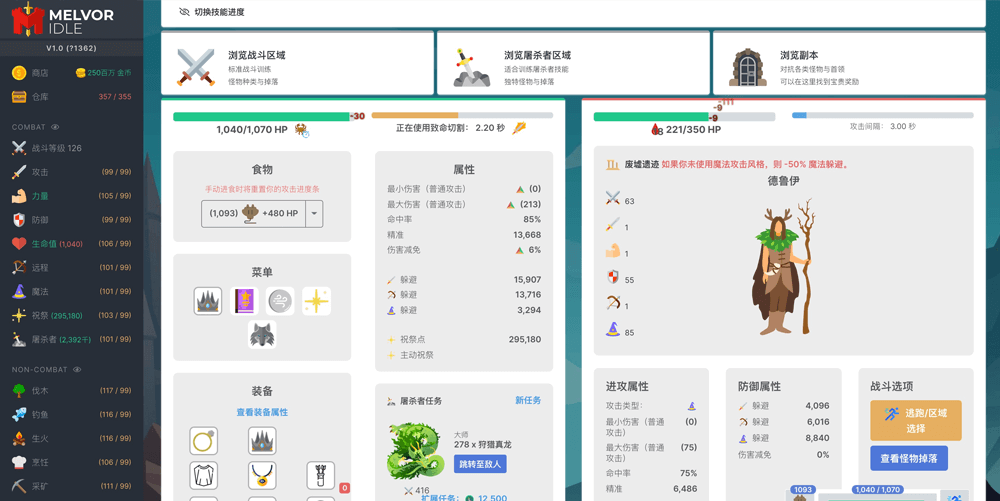Click the blood drop icon by enemy HP
The width and height of the screenshot is (1000, 501).
click(x=657, y=129)
